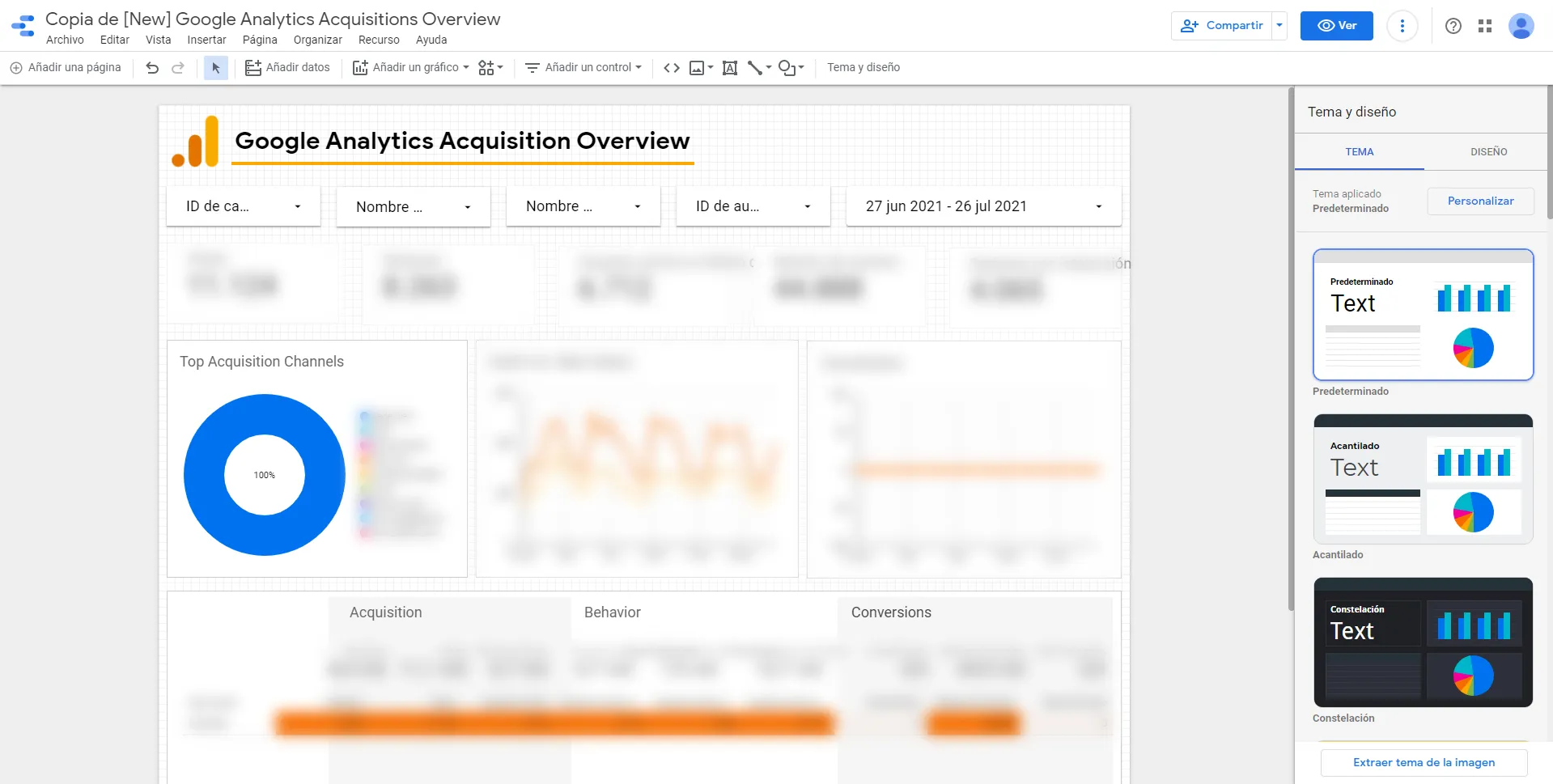Click the blue donut chart
The image size is (1553, 784).
tap(265, 475)
